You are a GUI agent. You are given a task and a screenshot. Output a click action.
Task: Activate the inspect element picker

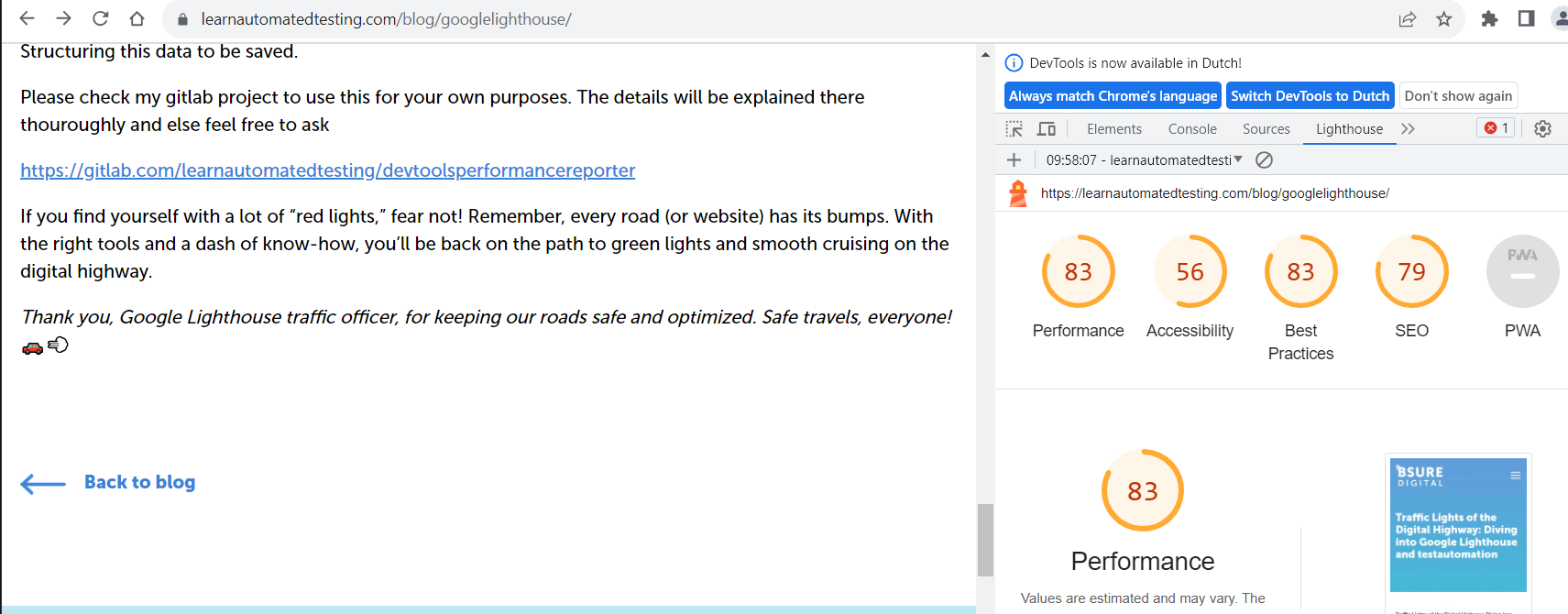click(x=1014, y=129)
